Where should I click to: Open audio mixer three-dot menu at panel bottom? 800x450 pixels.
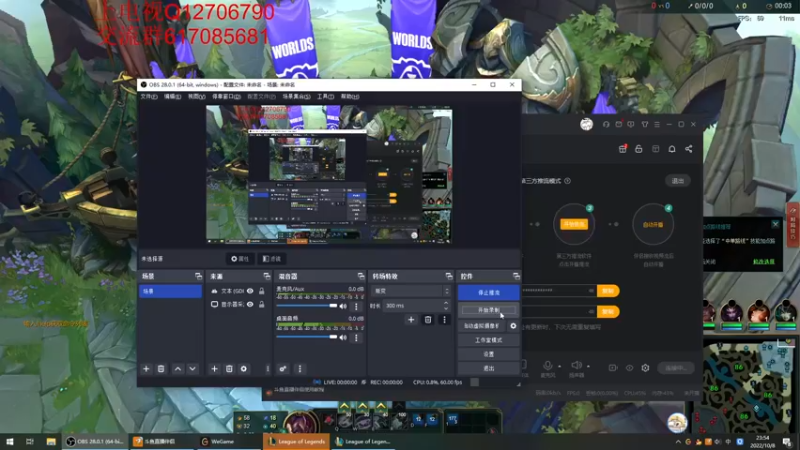click(300, 368)
